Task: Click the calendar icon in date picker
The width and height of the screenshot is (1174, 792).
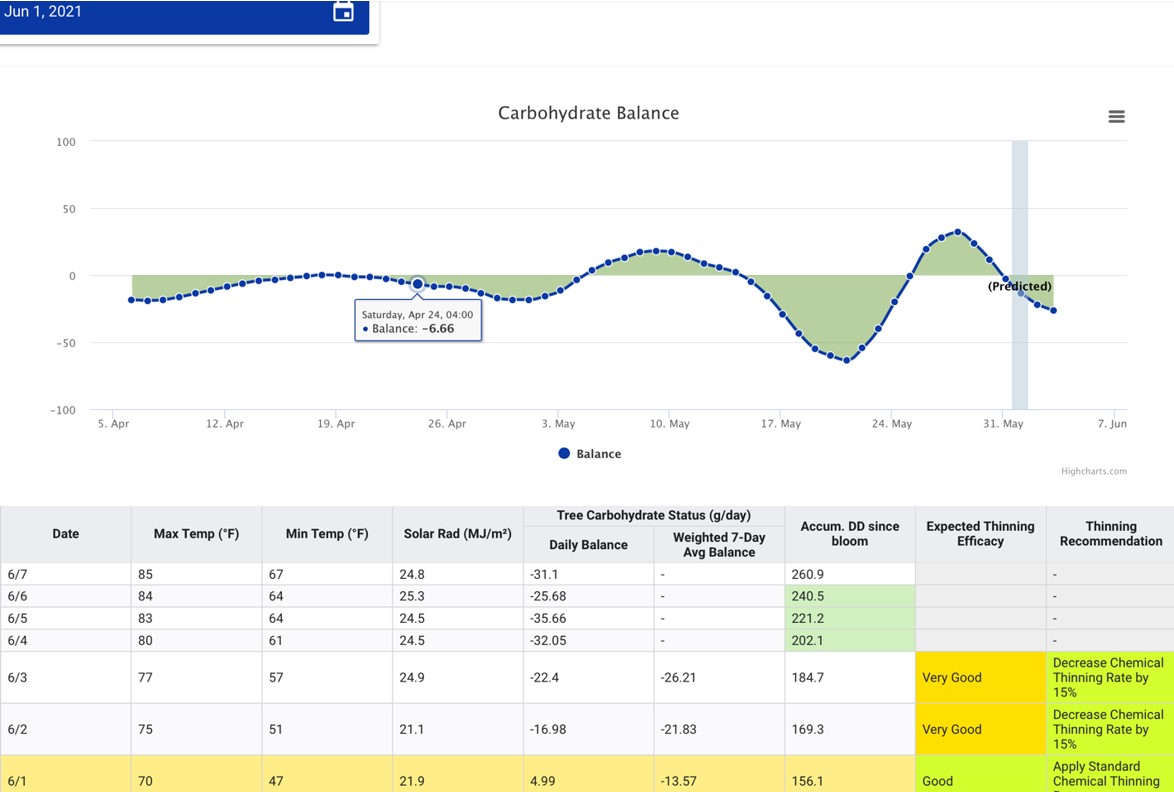Action: [343, 12]
